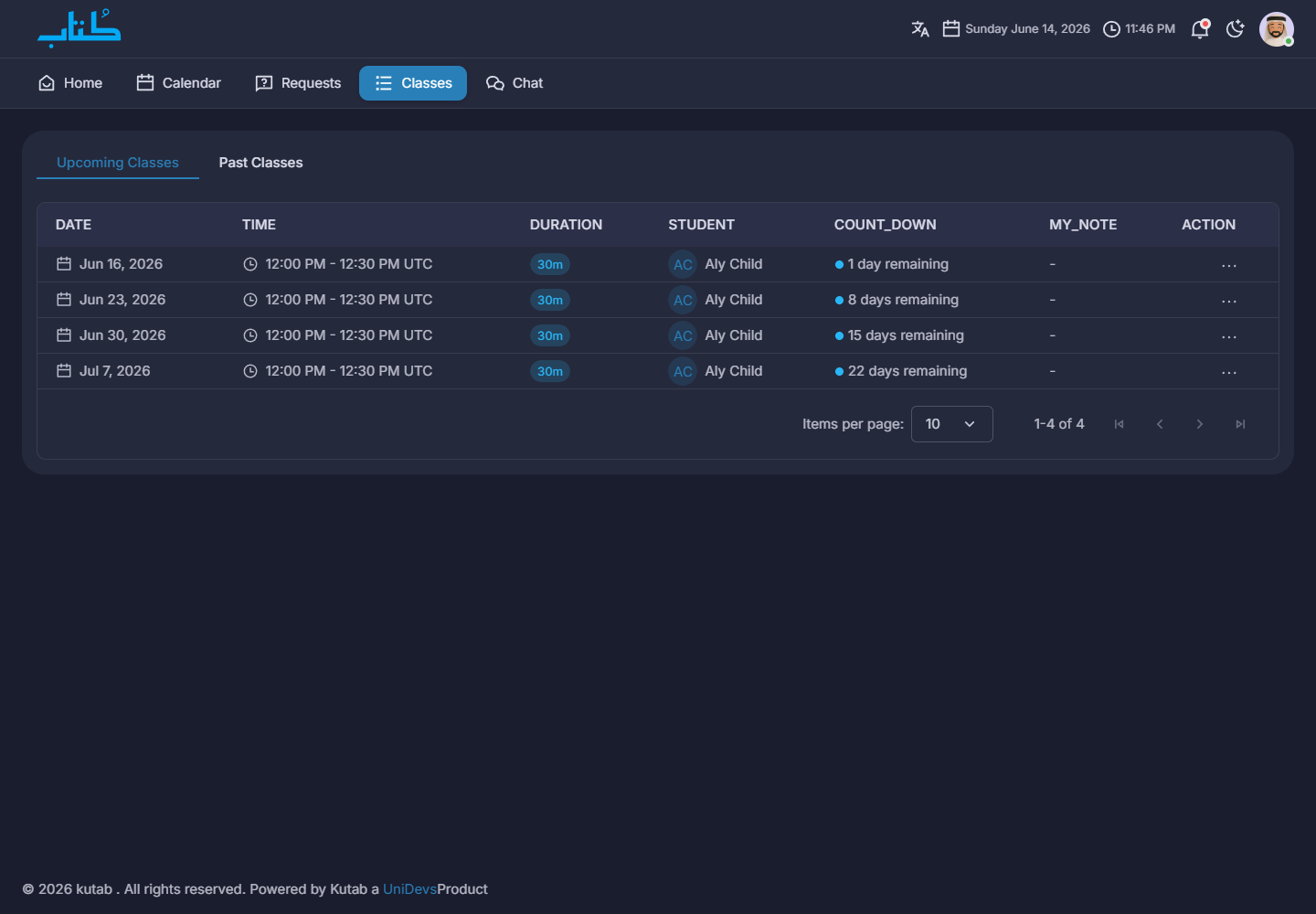Open actions menu for Jun 16 class
The image size is (1316, 914).
point(1229,265)
